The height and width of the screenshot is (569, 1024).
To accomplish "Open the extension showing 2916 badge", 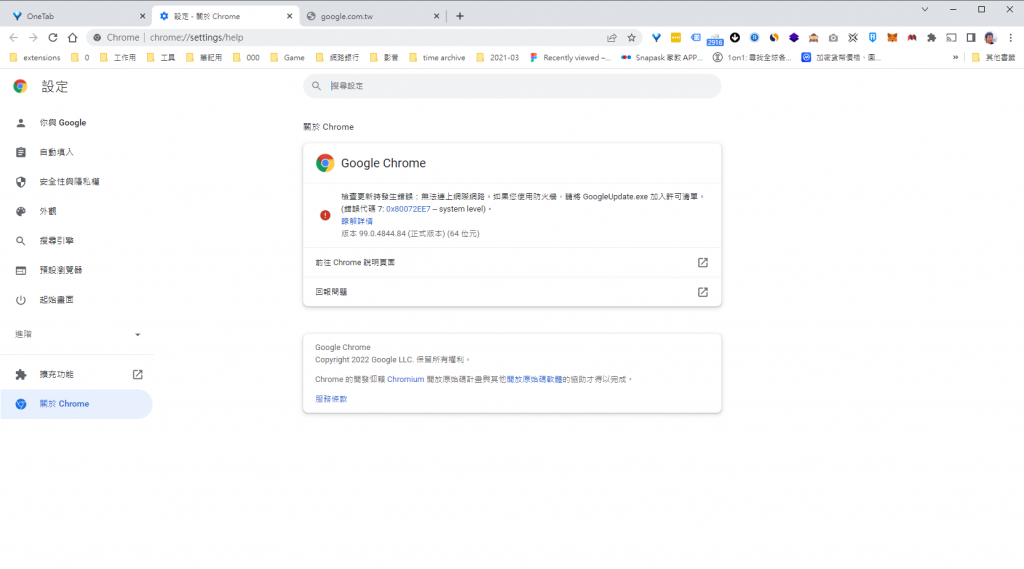I will pyautogui.click(x=715, y=39).
